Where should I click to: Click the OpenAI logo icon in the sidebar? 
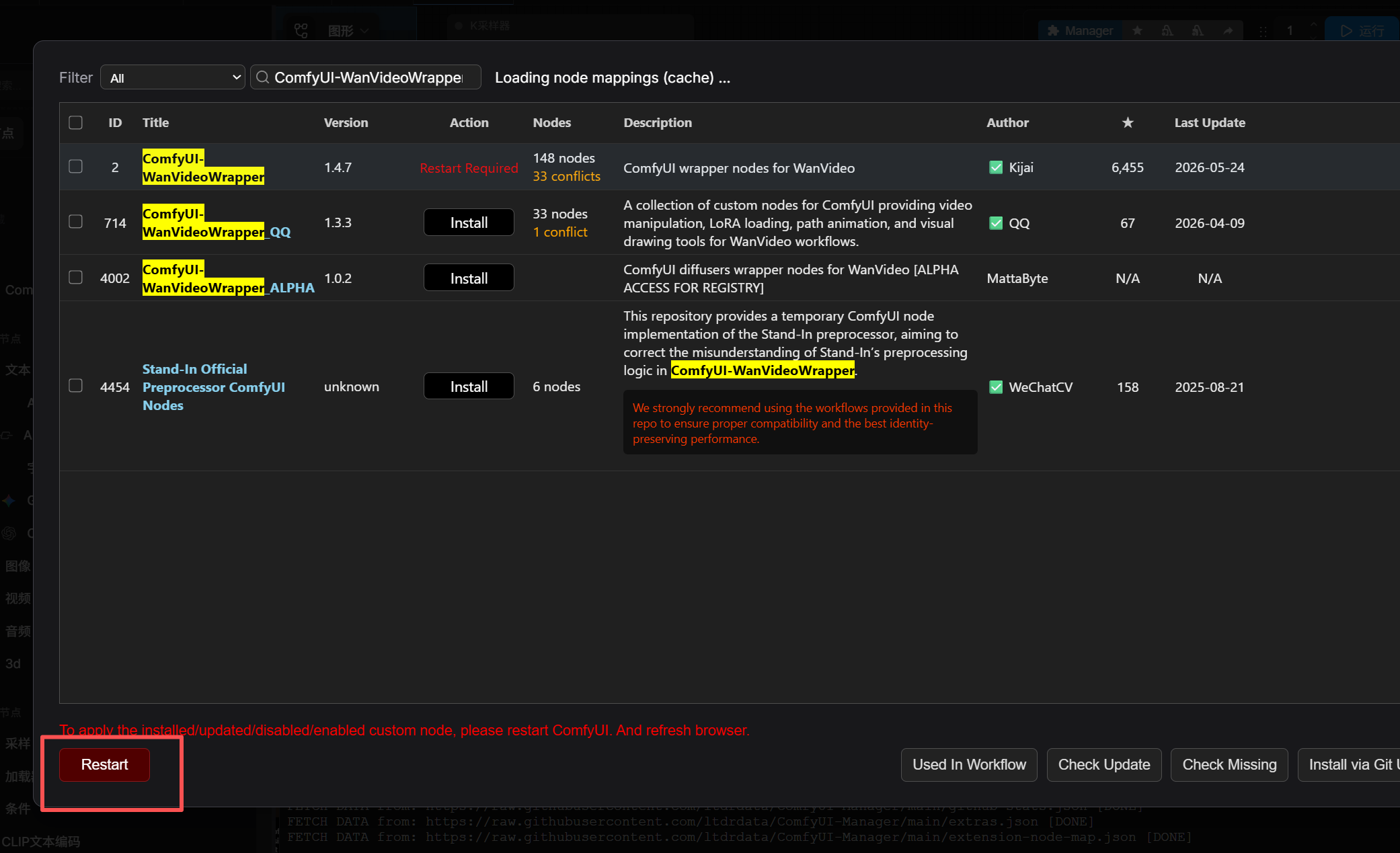pyautogui.click(x=9, y=533)
